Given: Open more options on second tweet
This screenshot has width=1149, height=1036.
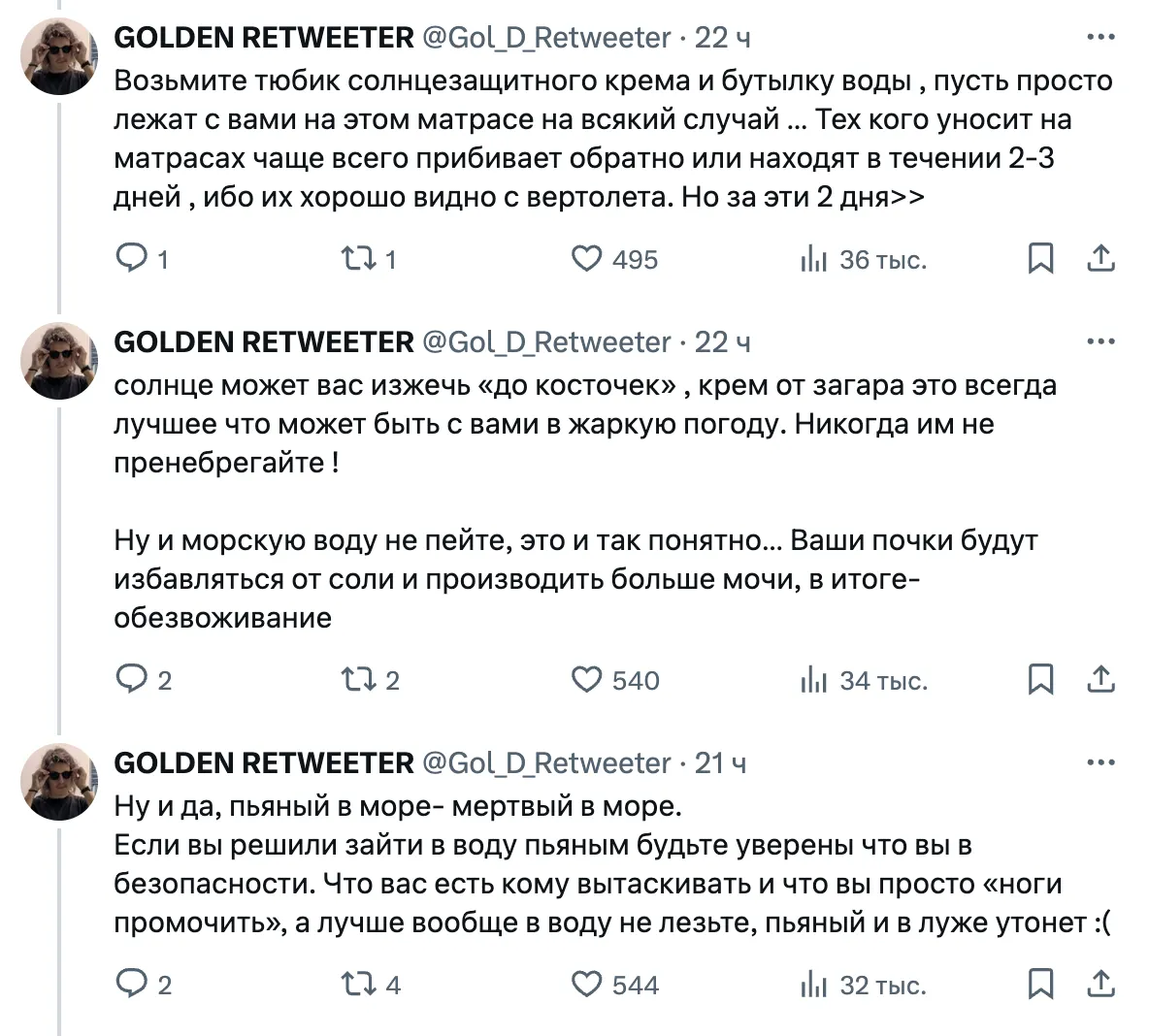Looking at the screenshot, I should click(x=1100, y=341).
